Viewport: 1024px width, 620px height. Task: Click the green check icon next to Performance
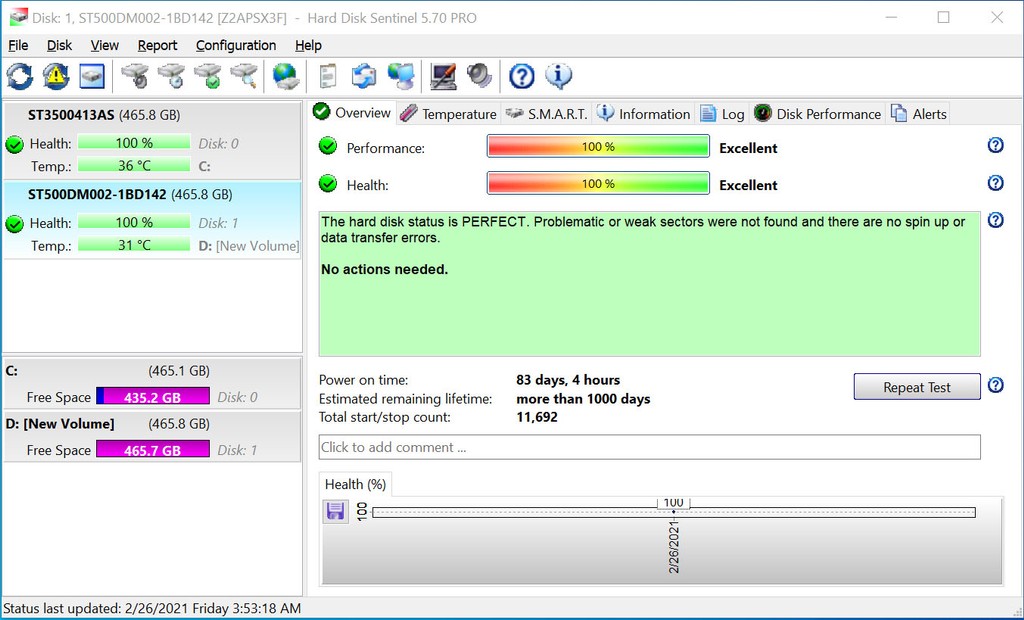click(328, 146)
